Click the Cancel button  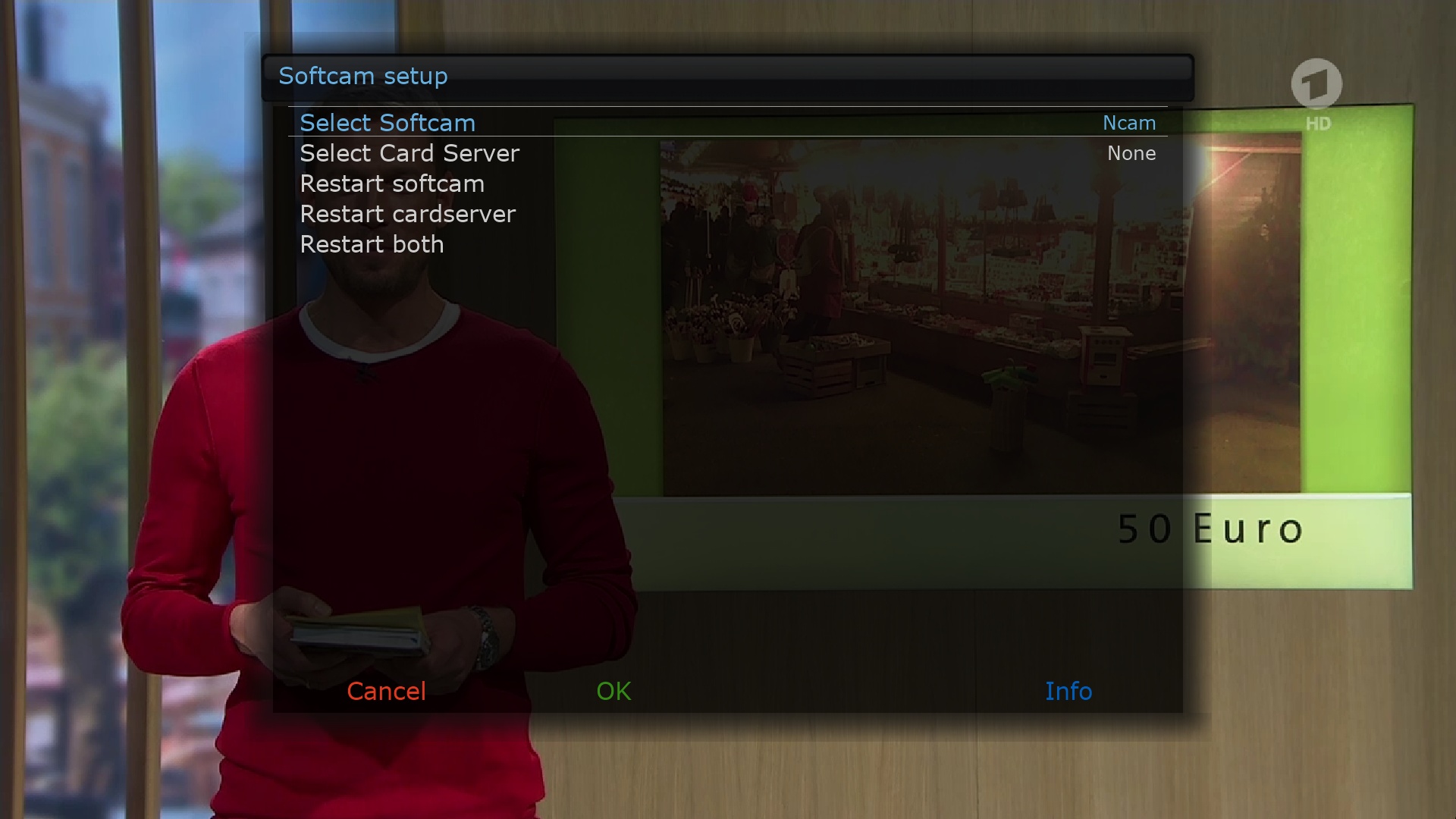(x=385, y=691)
